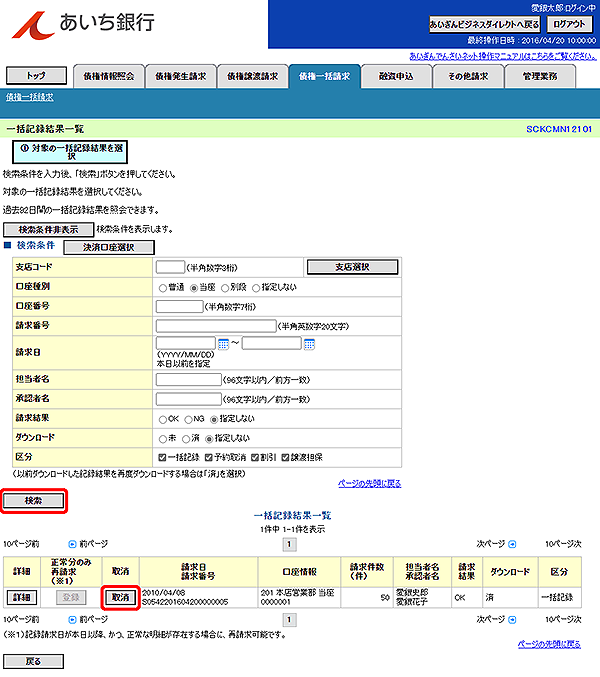The image size is (600, 677).
Task: Open the 融資申込 tab
Action: click(x=396, y=76)
